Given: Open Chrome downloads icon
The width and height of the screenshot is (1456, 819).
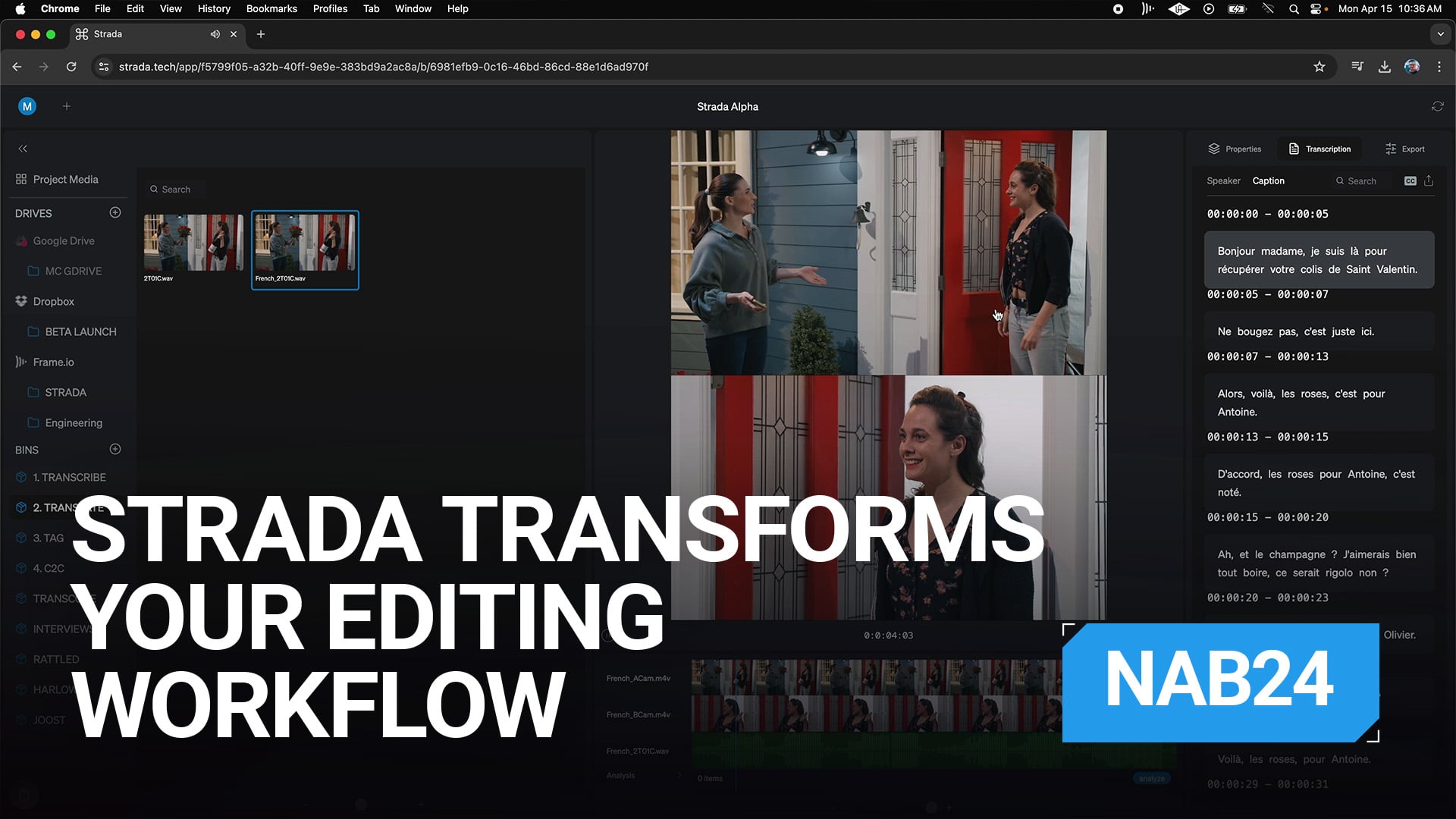Looking at the screenshot, I should [x=1385, y=67].
